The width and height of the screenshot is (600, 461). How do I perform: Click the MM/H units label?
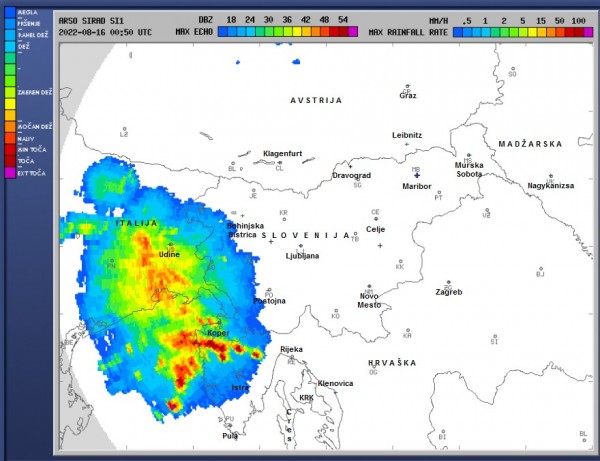pos(439,21)
